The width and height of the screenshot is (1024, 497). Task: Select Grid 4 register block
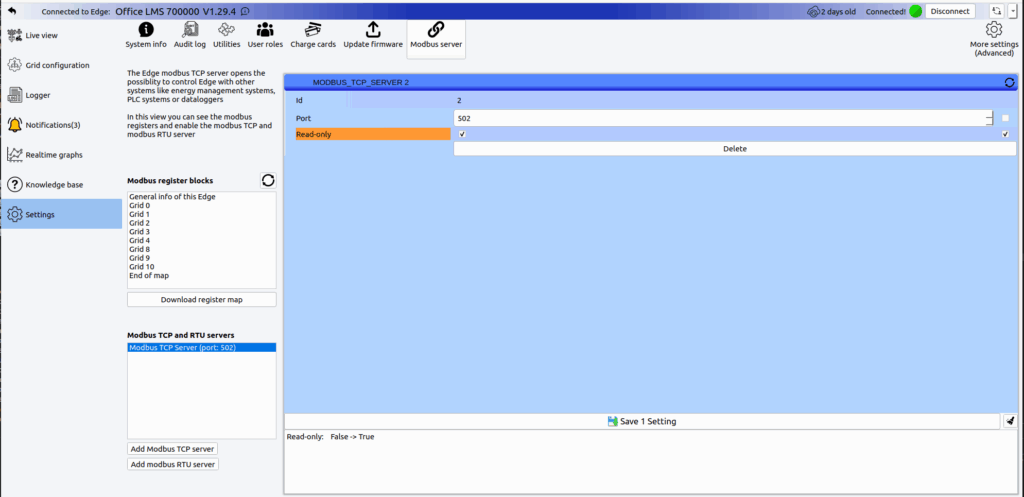(139, 240)
